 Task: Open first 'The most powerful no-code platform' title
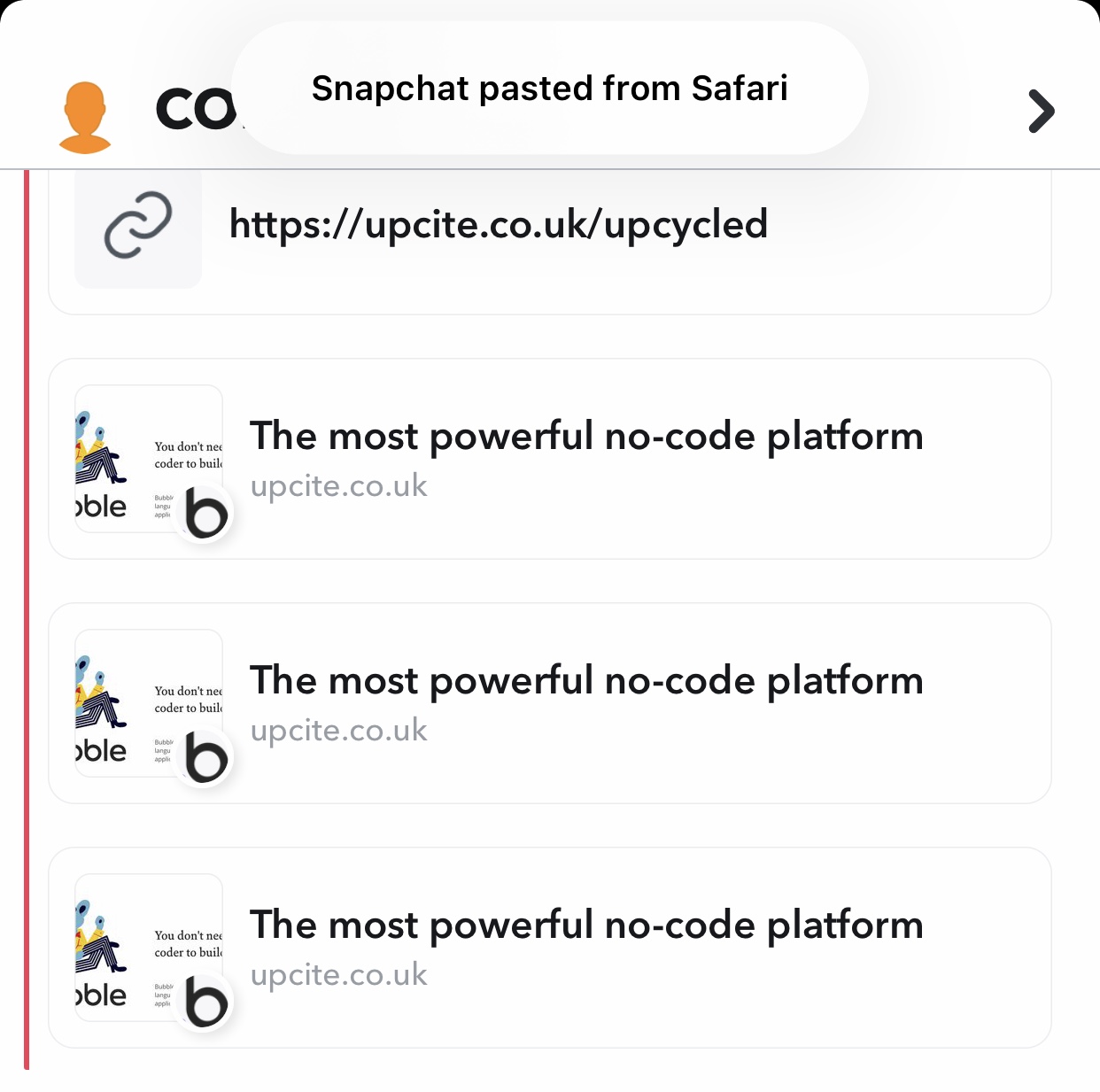tap(586, 437)
